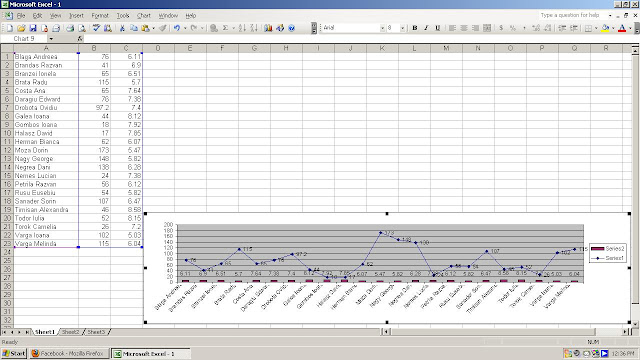Click the Merge and Center icon

click(487, 28)
